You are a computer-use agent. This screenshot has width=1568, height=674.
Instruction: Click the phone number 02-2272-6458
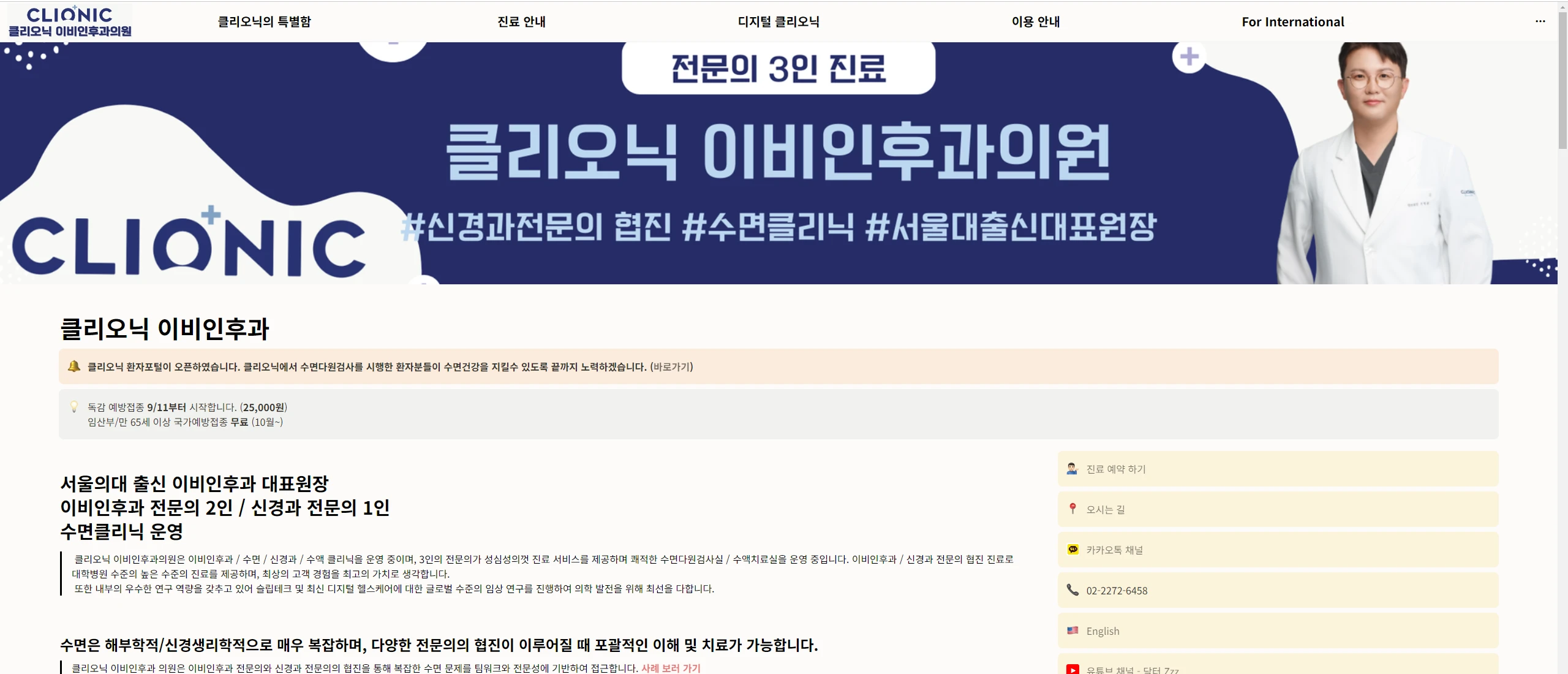[1117, 591]
